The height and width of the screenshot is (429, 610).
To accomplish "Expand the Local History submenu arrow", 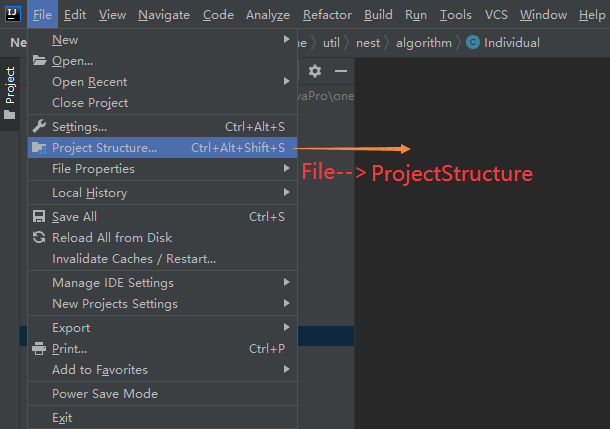I will point(287,193).
